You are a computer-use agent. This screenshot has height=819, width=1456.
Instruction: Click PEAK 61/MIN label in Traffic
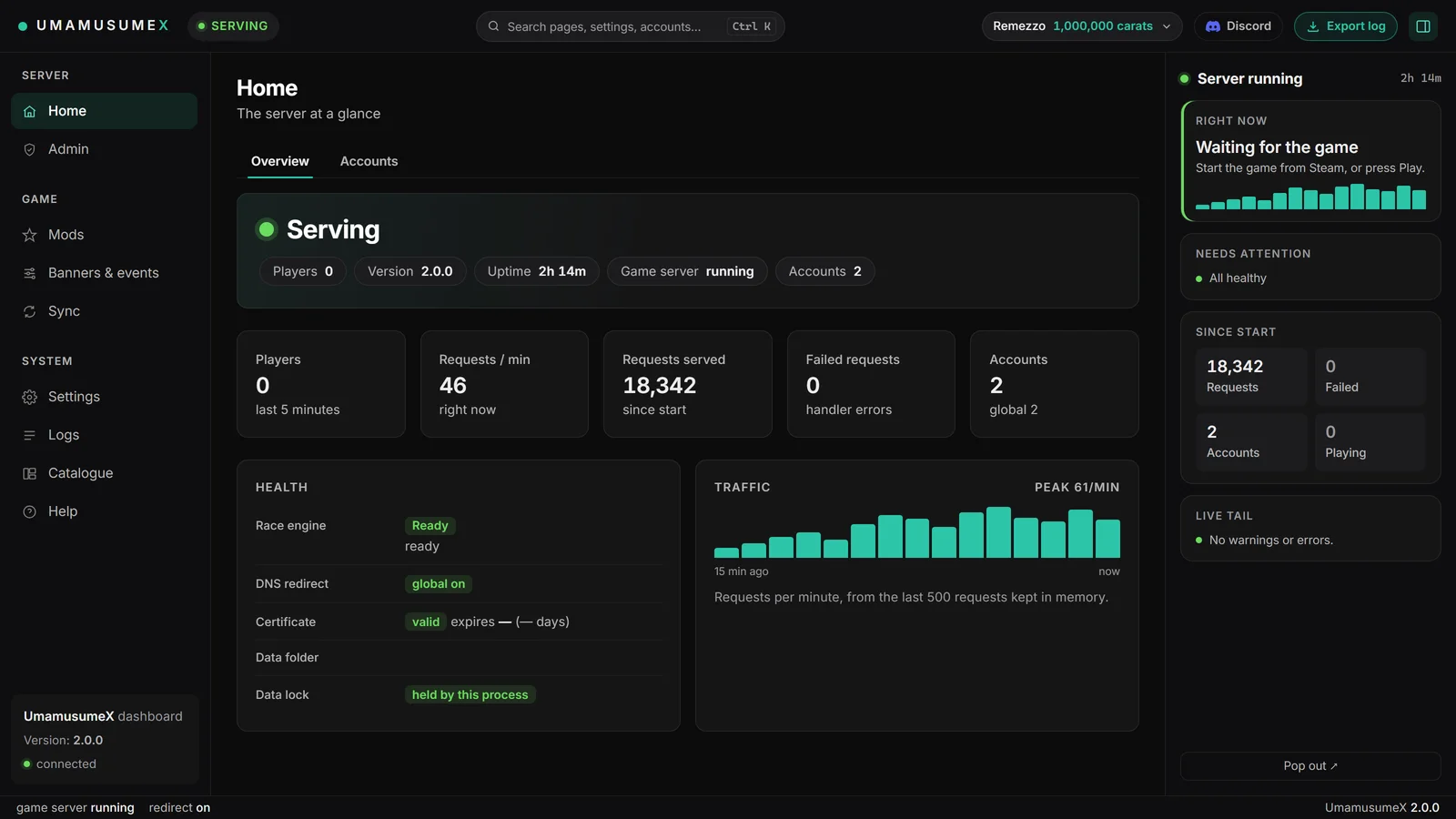pyautogui.click(x=1077, y=488)
